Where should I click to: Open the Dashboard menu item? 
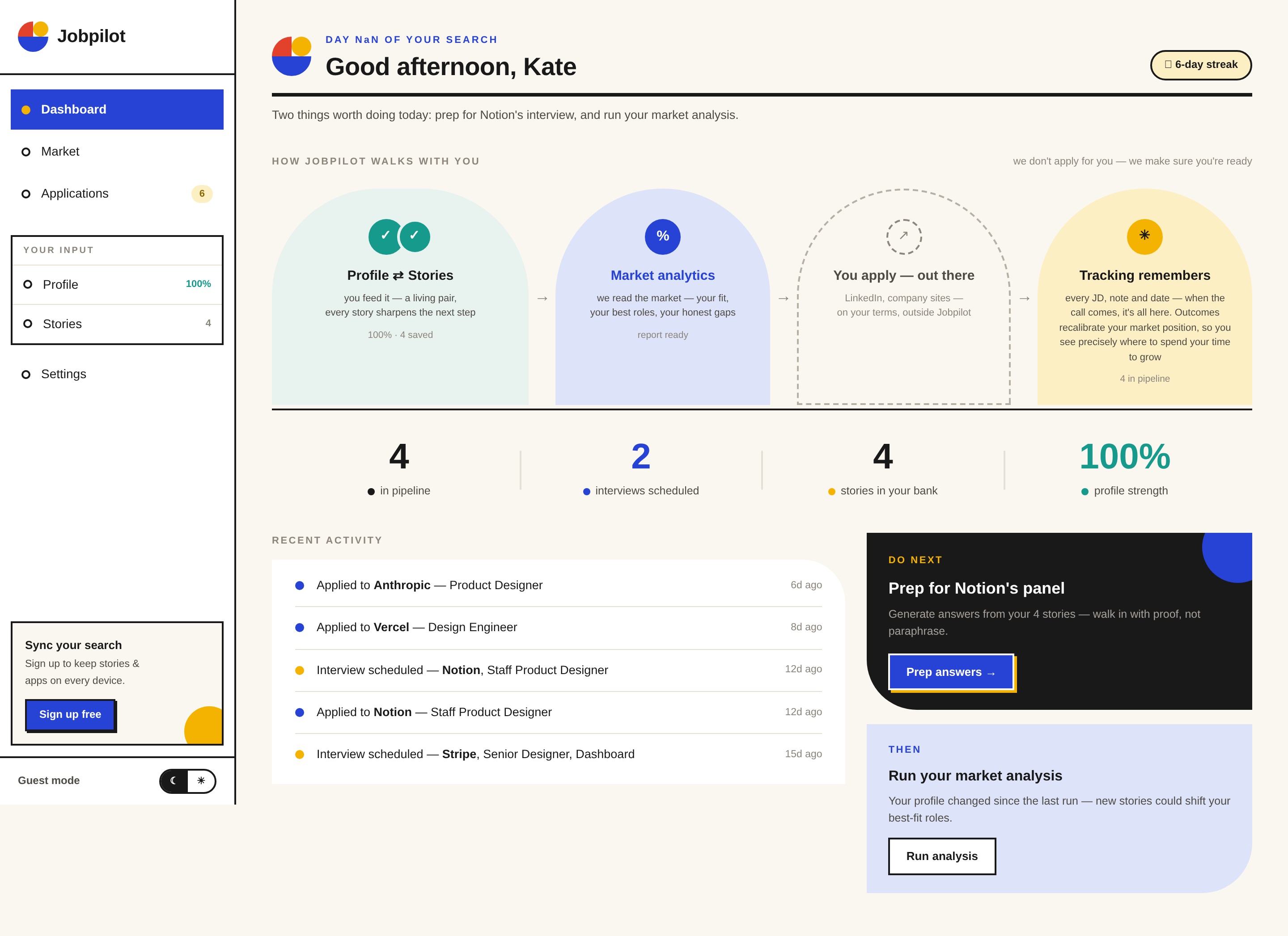pyautogui.click(x=117, y=110)
